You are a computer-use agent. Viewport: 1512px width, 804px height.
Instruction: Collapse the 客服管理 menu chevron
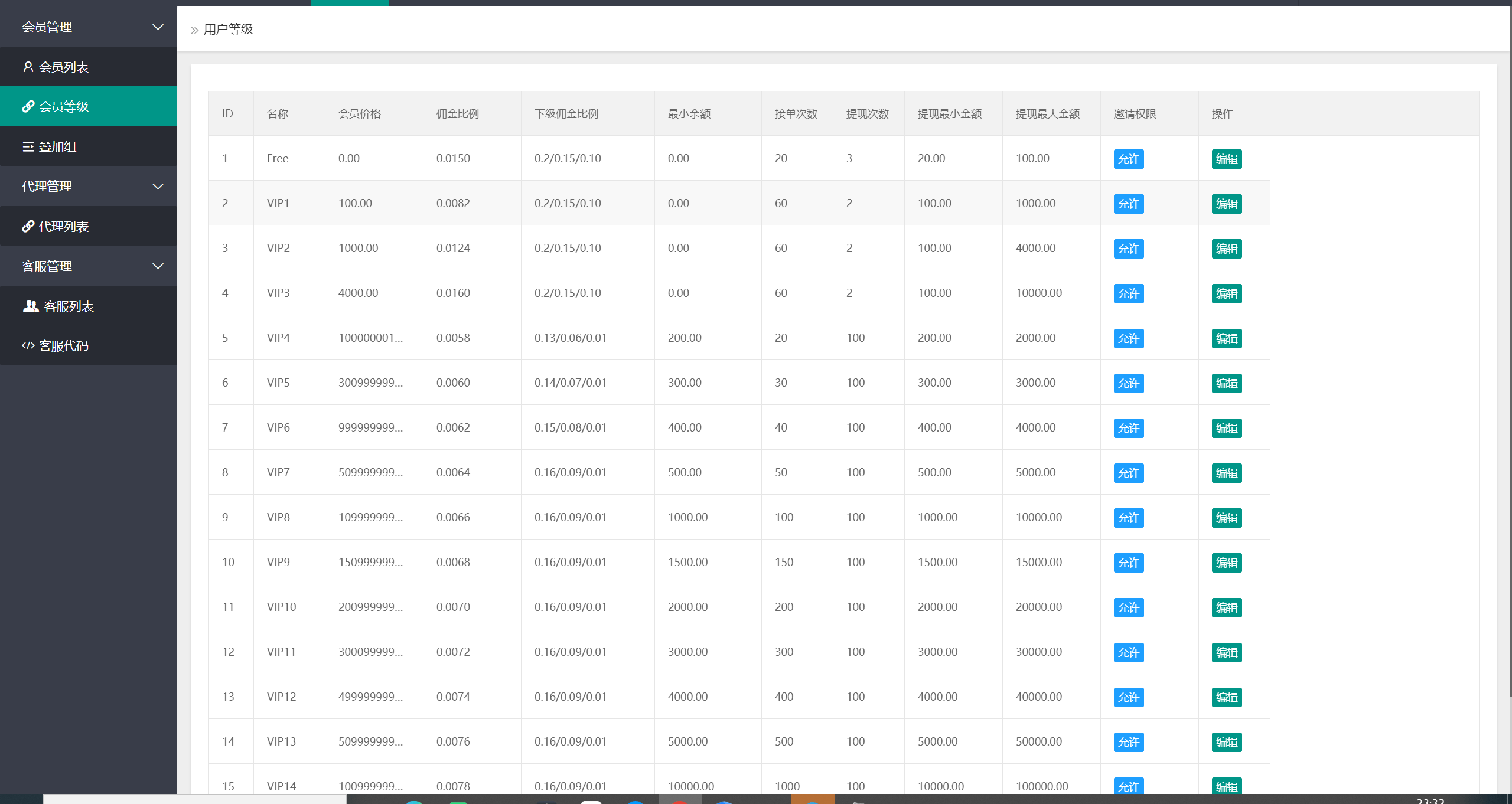point(158,266)
